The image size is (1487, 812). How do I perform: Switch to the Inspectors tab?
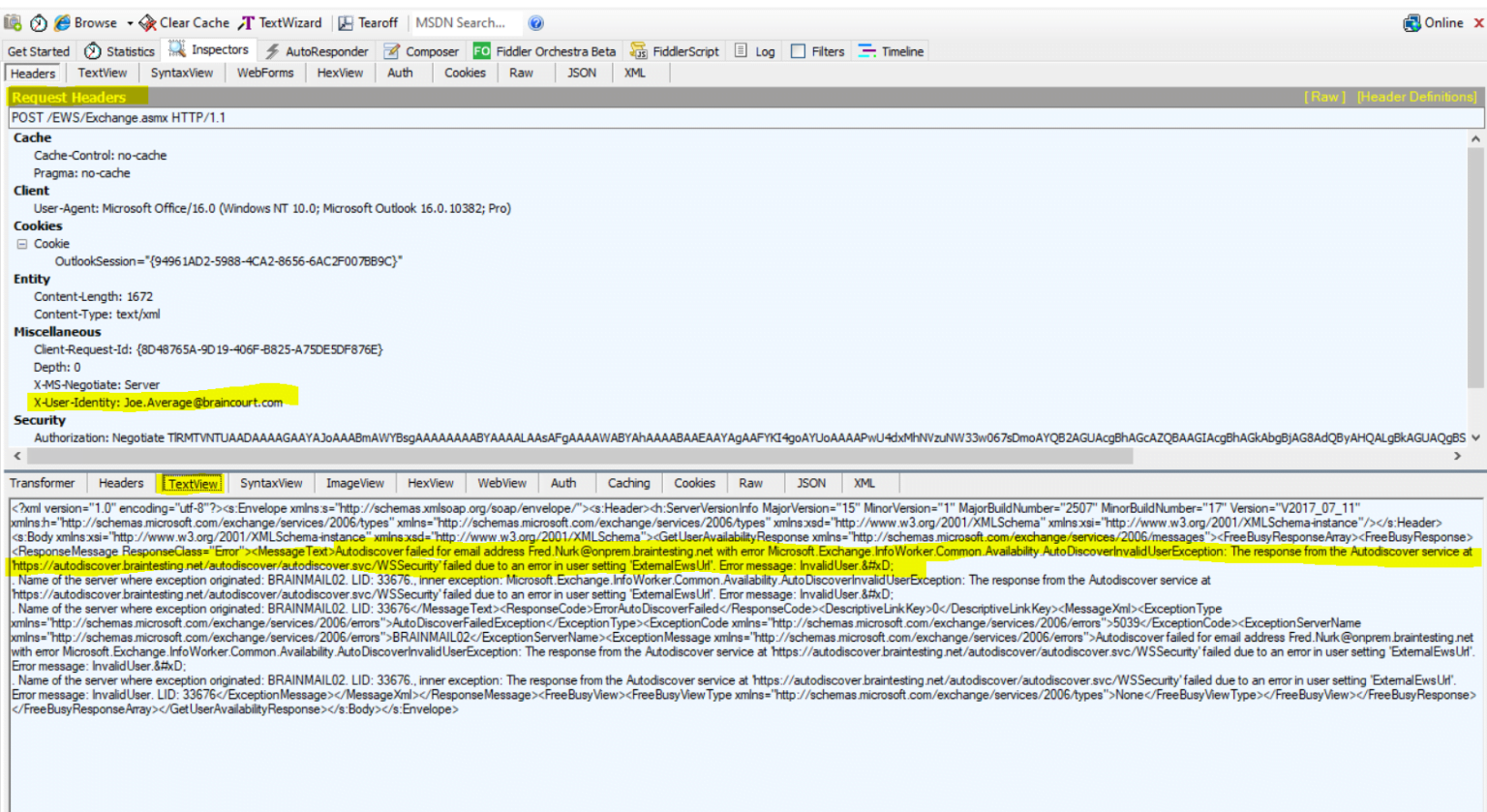coord(209,49)
